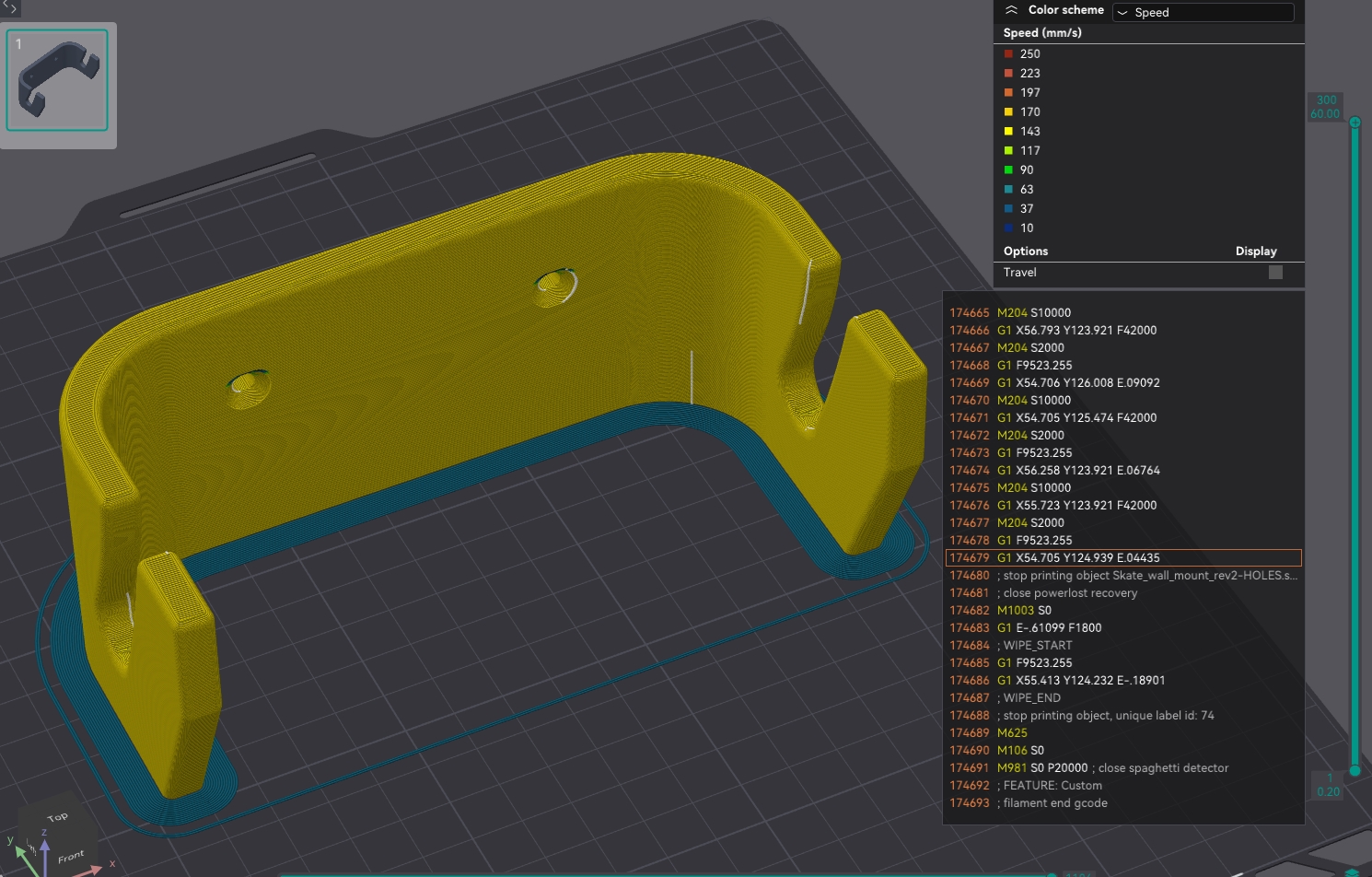This screenshot has width=1372, height=877.
Task: Click the horizontal move slider handle
Action: pyautogui.click(x=1052, y=873)
